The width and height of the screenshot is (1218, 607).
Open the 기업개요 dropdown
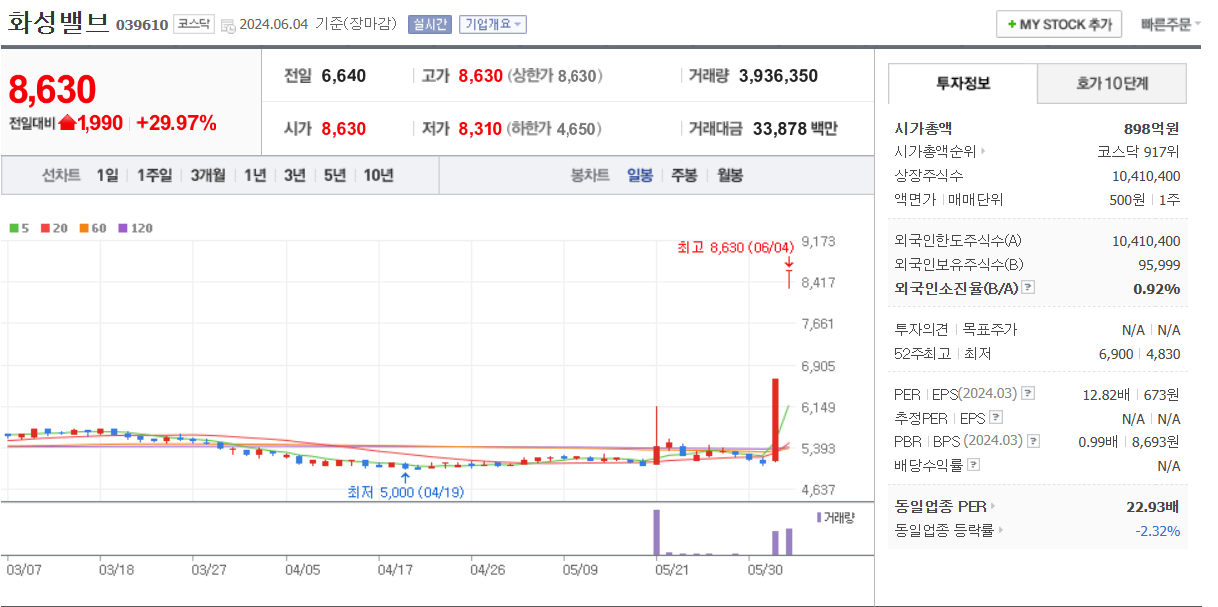[x=493, y=25]
